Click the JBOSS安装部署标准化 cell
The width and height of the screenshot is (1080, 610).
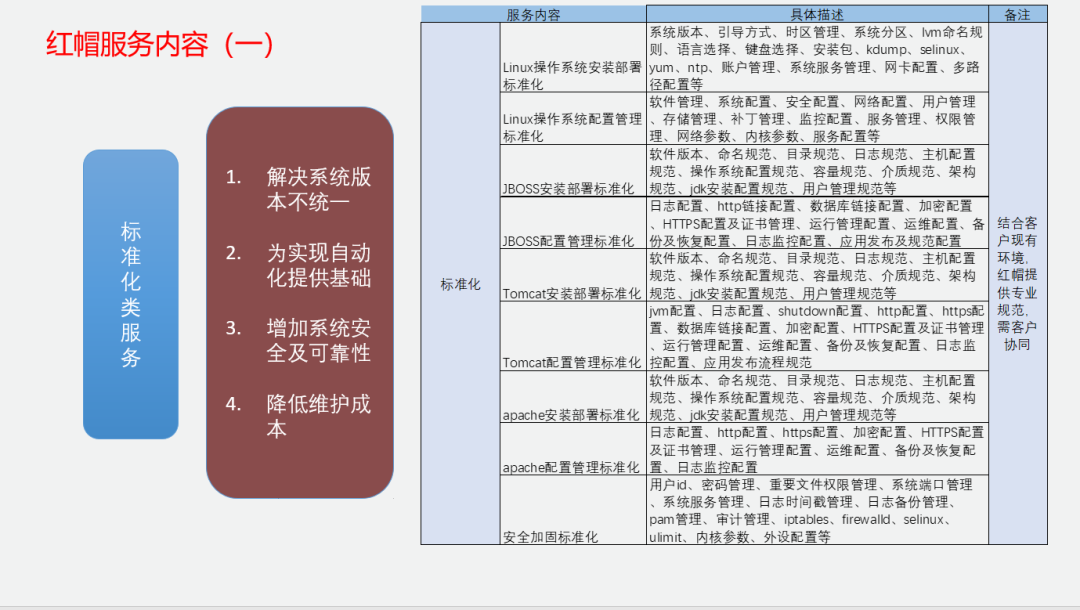(x=573, y=171)
